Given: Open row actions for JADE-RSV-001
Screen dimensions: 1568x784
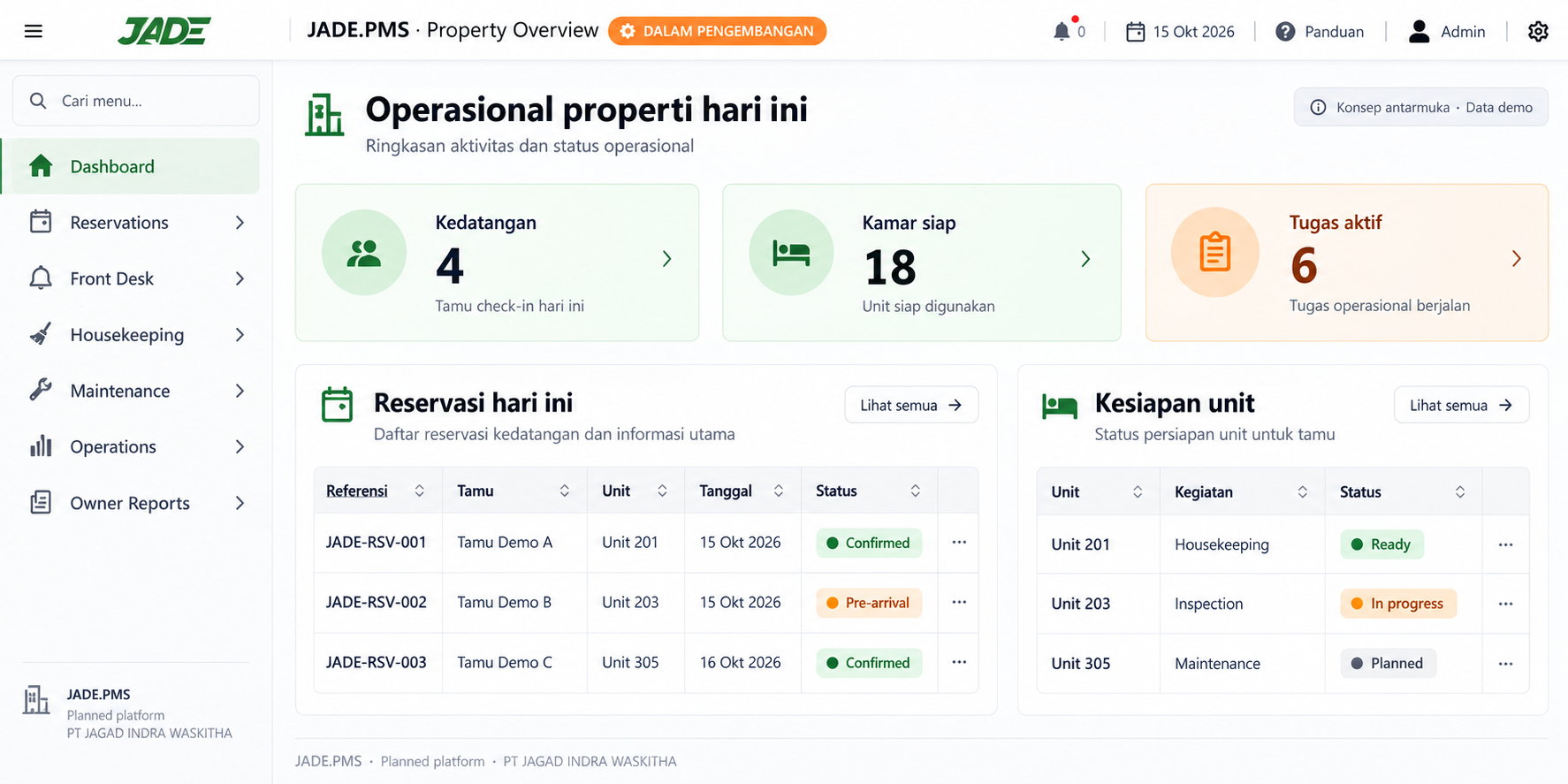Looking at the screenshot, I should click(959, 542).
